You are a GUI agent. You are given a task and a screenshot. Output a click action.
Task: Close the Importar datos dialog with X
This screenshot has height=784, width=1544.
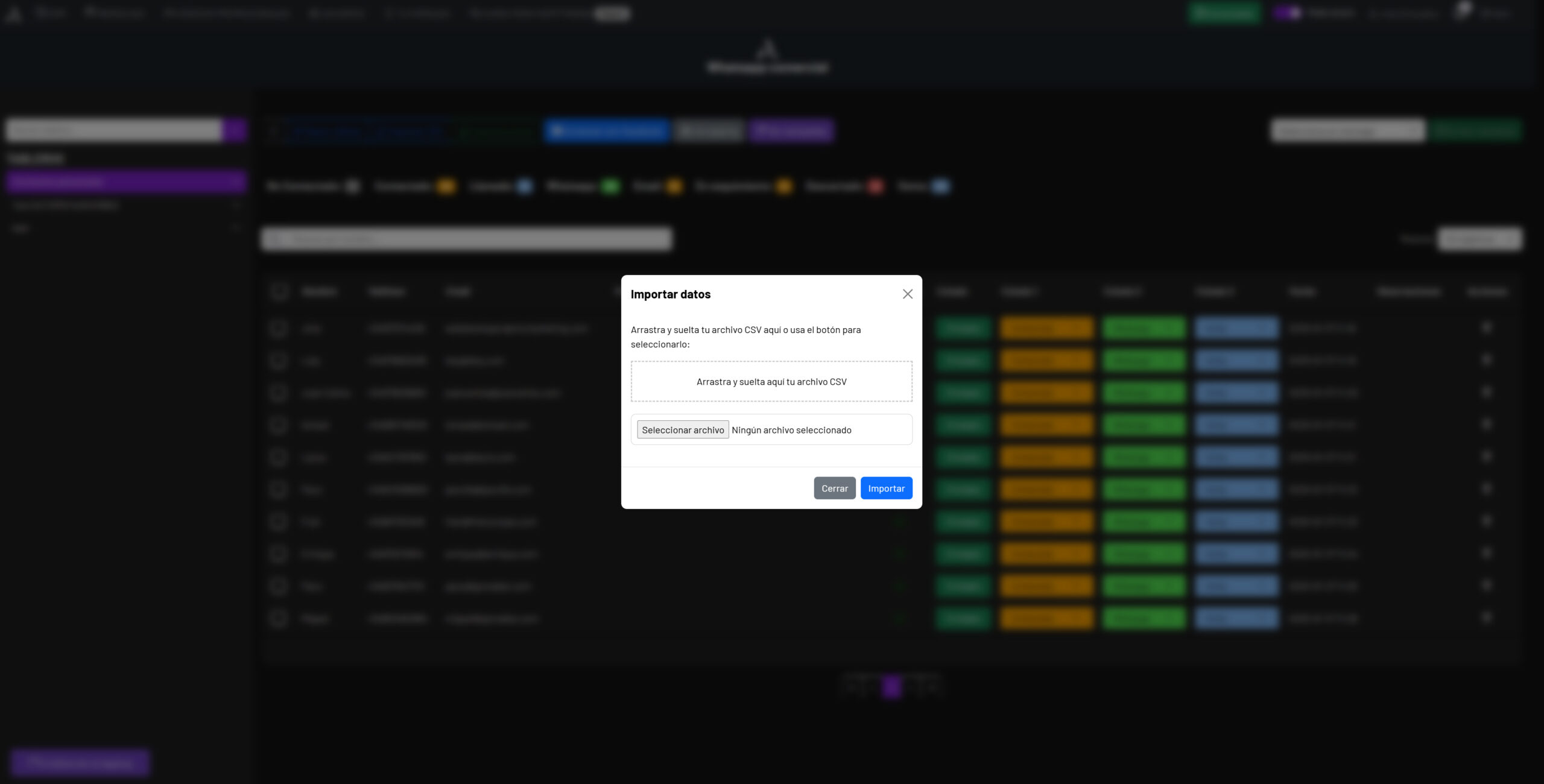(907, 294)
